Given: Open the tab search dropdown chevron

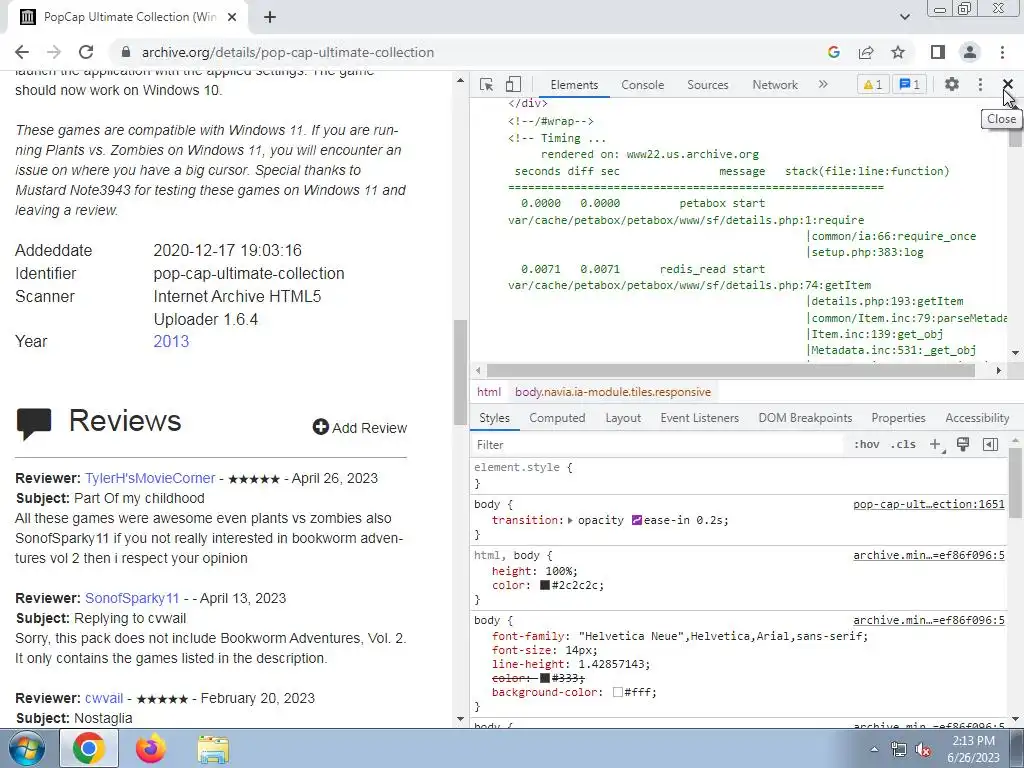Looking at the screenshot, I should [x=904, y=17].
